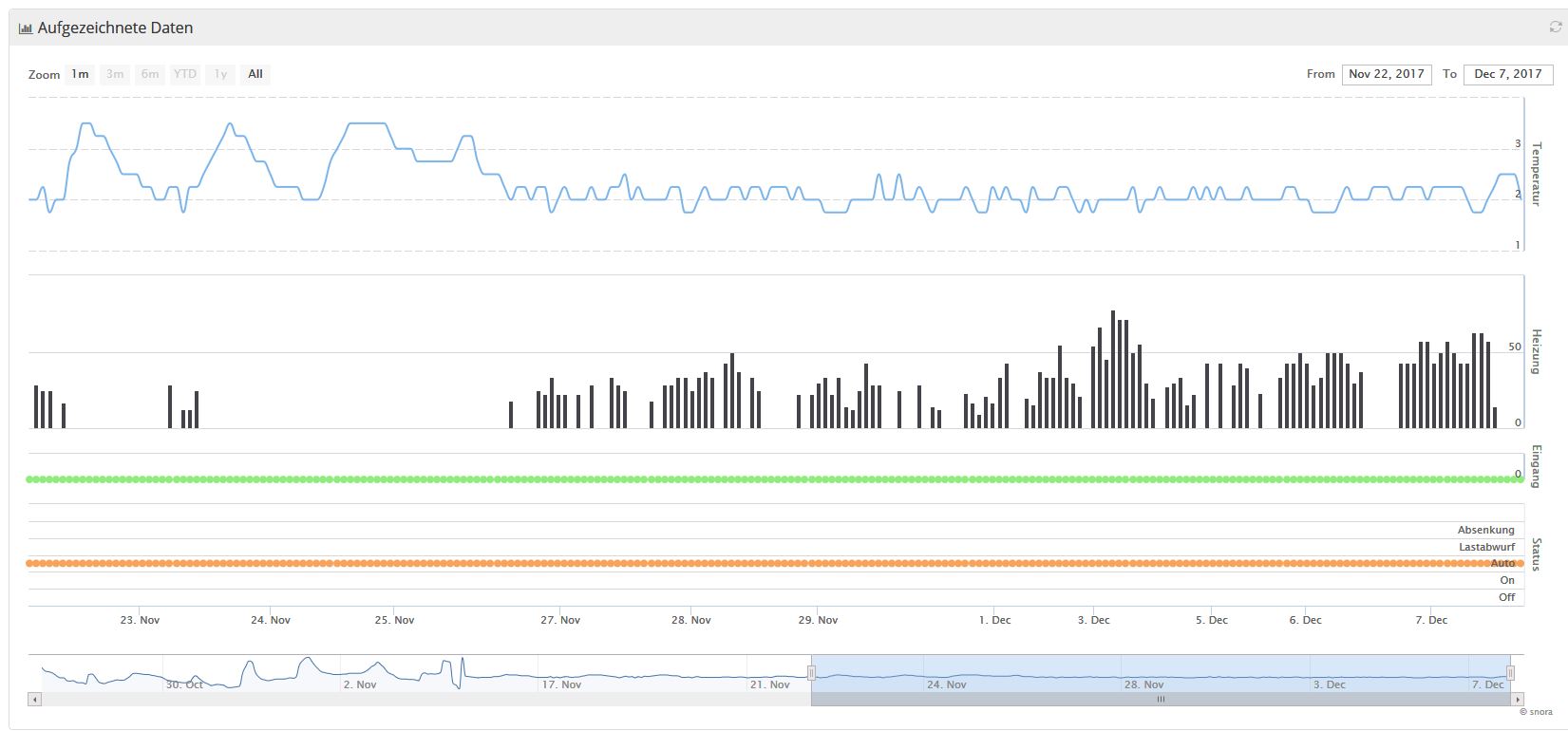Edit the From date field Nov 22, 2017
This screenshot has height=731, width=1568.
point(1387,74)
